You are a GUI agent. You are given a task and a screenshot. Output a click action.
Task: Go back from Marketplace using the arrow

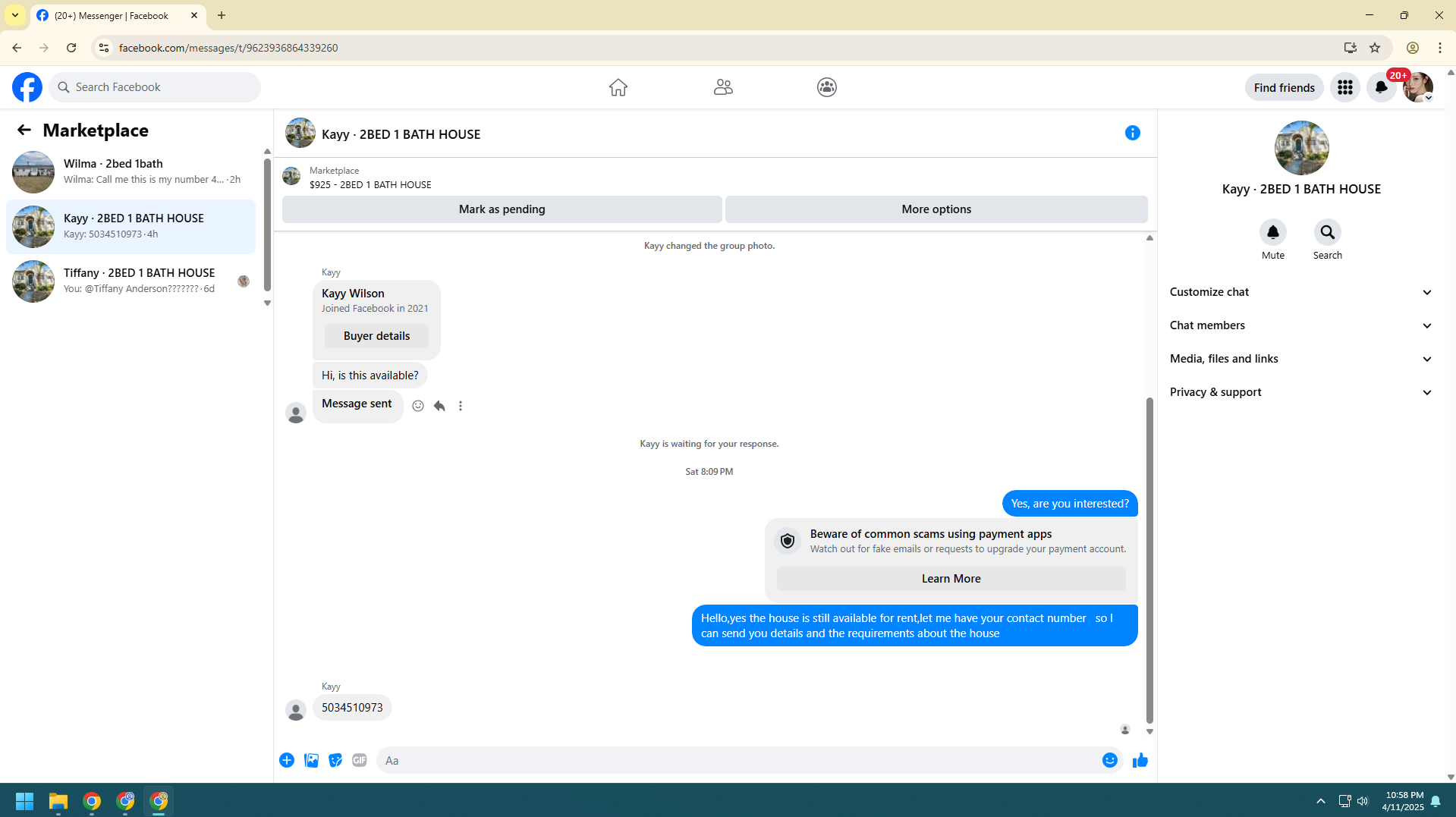pyautogui.click(x=24, y=130)
